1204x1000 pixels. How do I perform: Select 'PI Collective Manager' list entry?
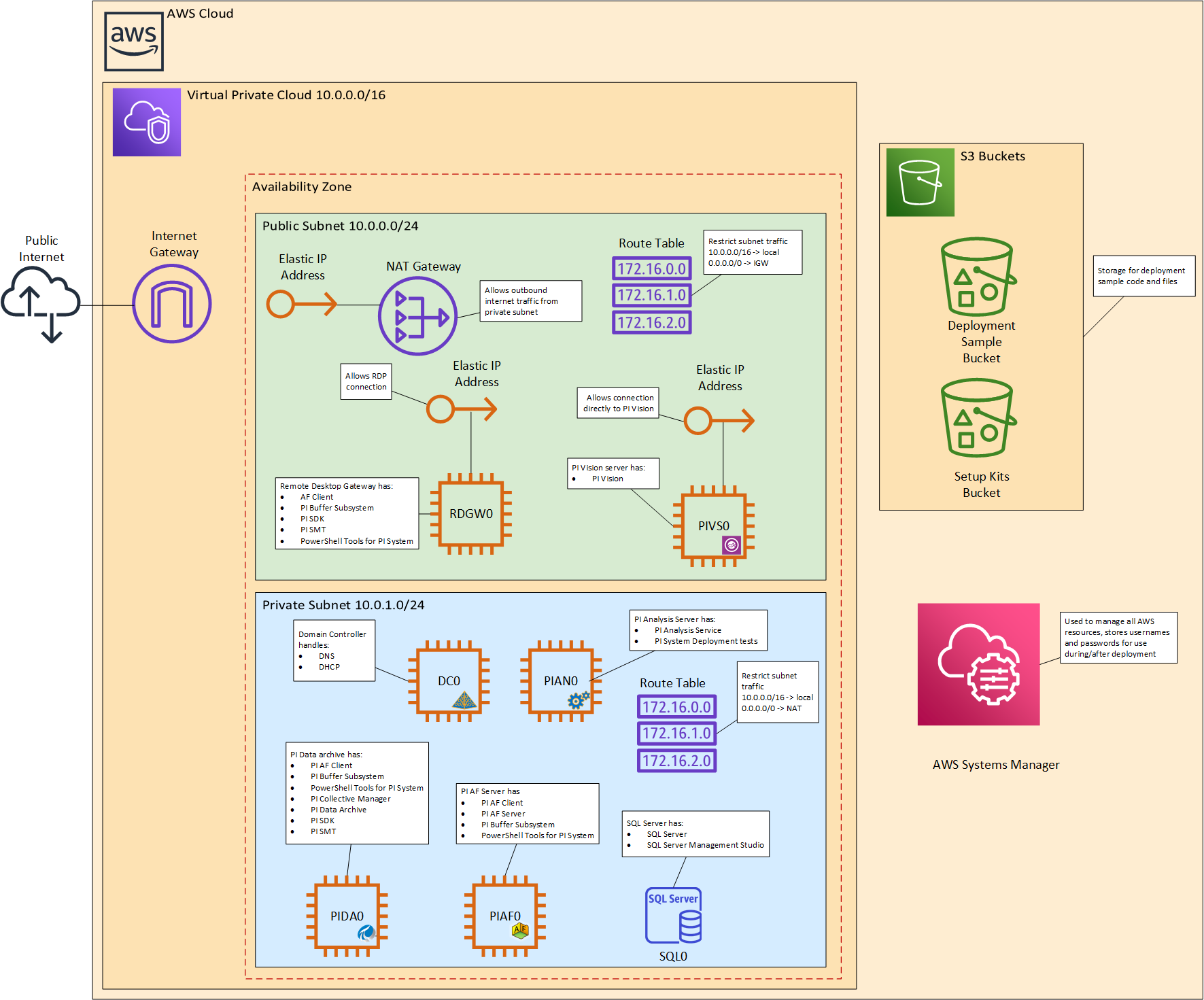click(351, 799)
